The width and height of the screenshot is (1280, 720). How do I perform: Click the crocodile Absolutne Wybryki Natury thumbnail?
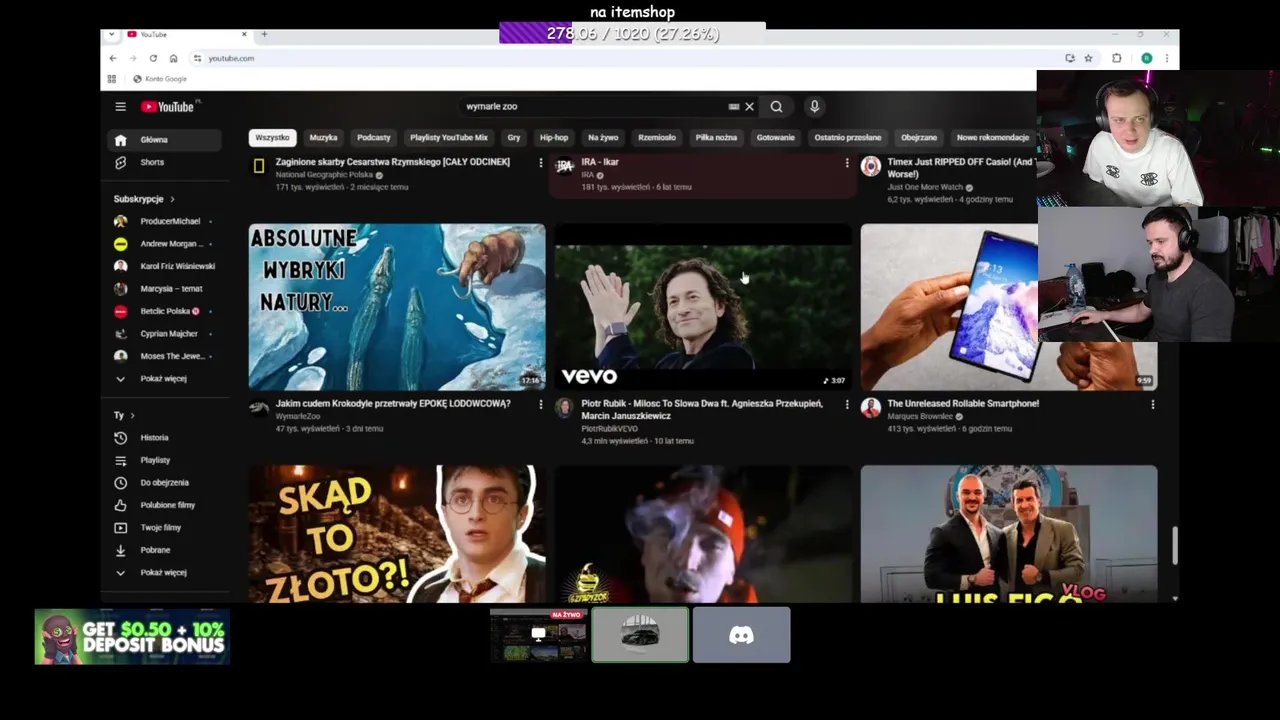tap(397, 307)
